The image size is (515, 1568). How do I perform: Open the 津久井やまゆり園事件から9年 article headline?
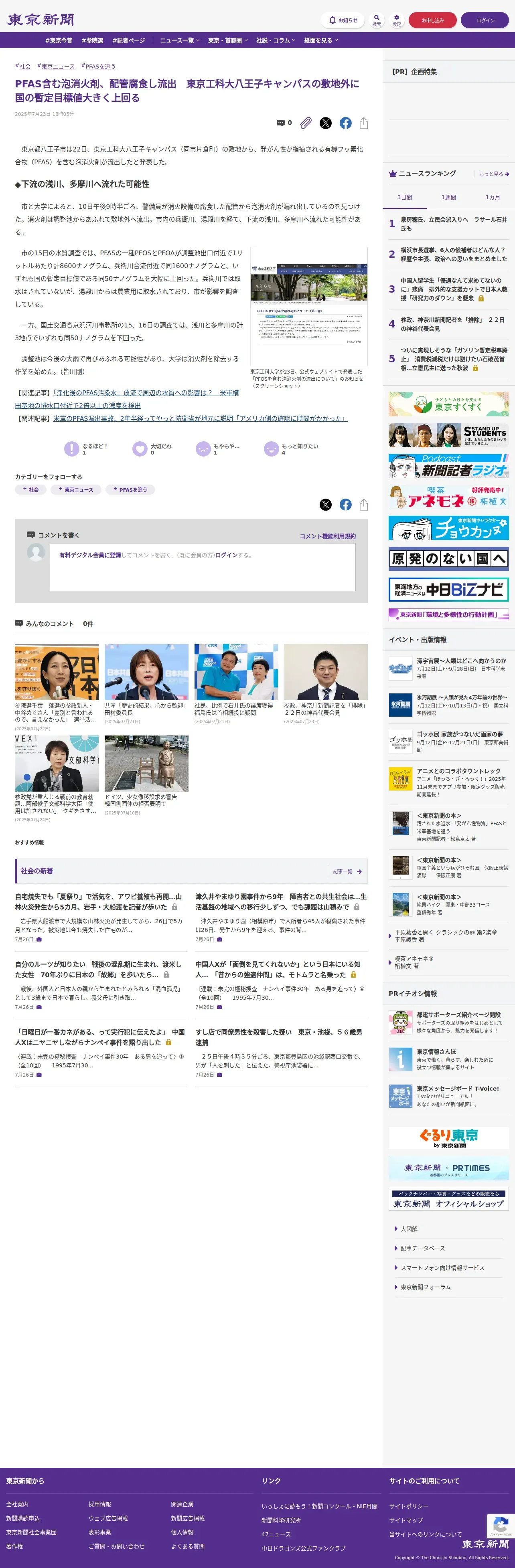(x=281, y=901)
